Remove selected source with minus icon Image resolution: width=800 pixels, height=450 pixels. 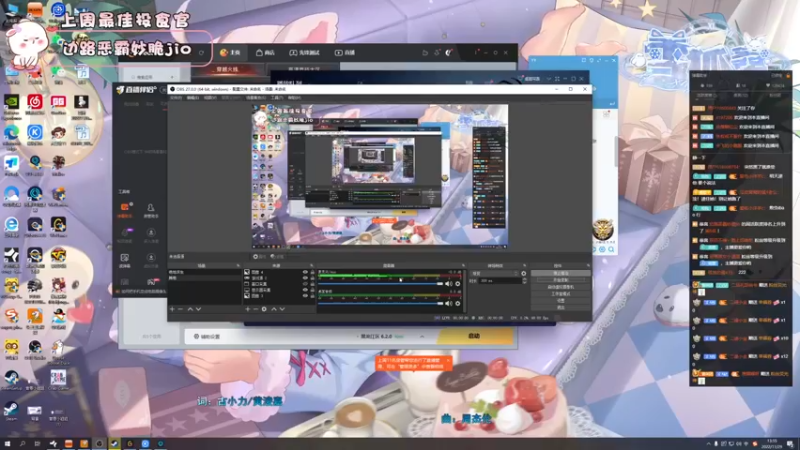pyautogui.click(x=255, y=309)
